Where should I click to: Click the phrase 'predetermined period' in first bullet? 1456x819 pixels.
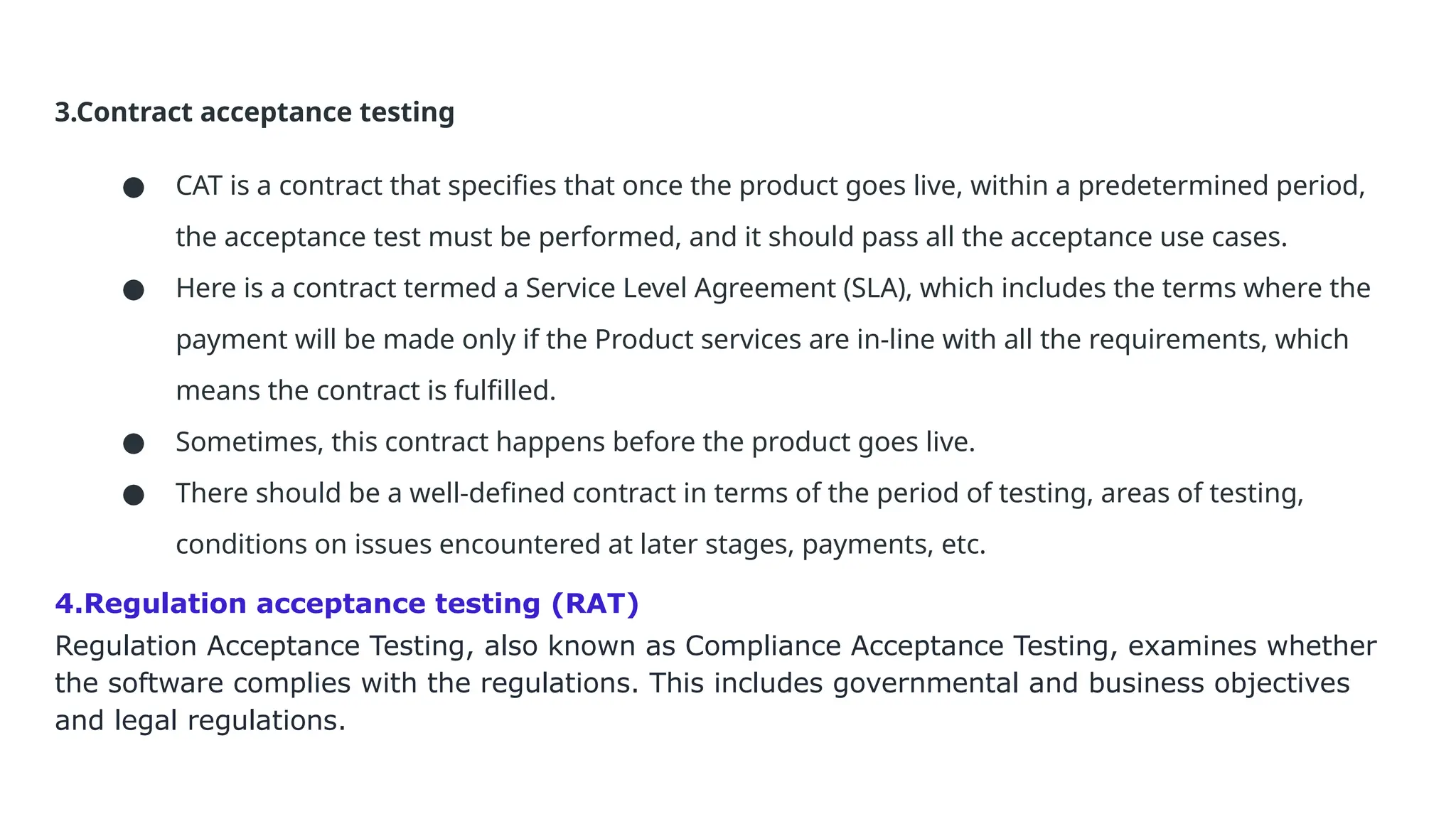[1221, 186]
